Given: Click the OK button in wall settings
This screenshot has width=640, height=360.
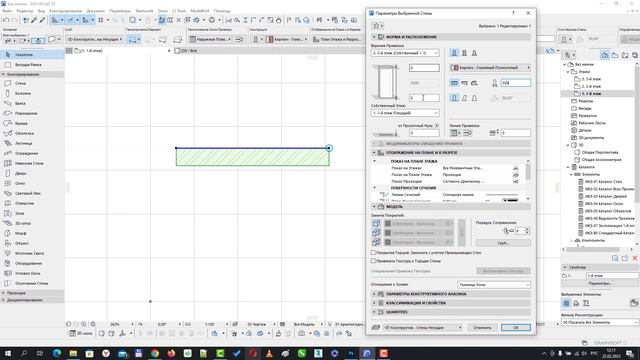Looking at the screenshot, I should click(516, 327).
